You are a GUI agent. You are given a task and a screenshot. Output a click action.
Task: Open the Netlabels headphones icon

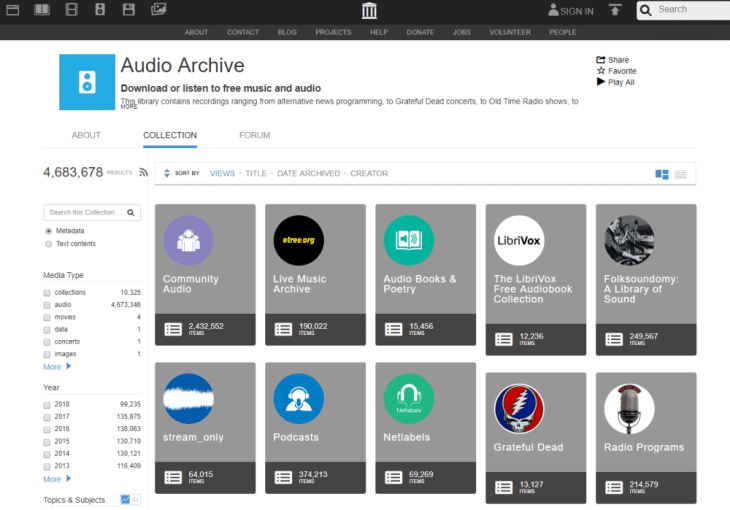click(x=409, y=399)
